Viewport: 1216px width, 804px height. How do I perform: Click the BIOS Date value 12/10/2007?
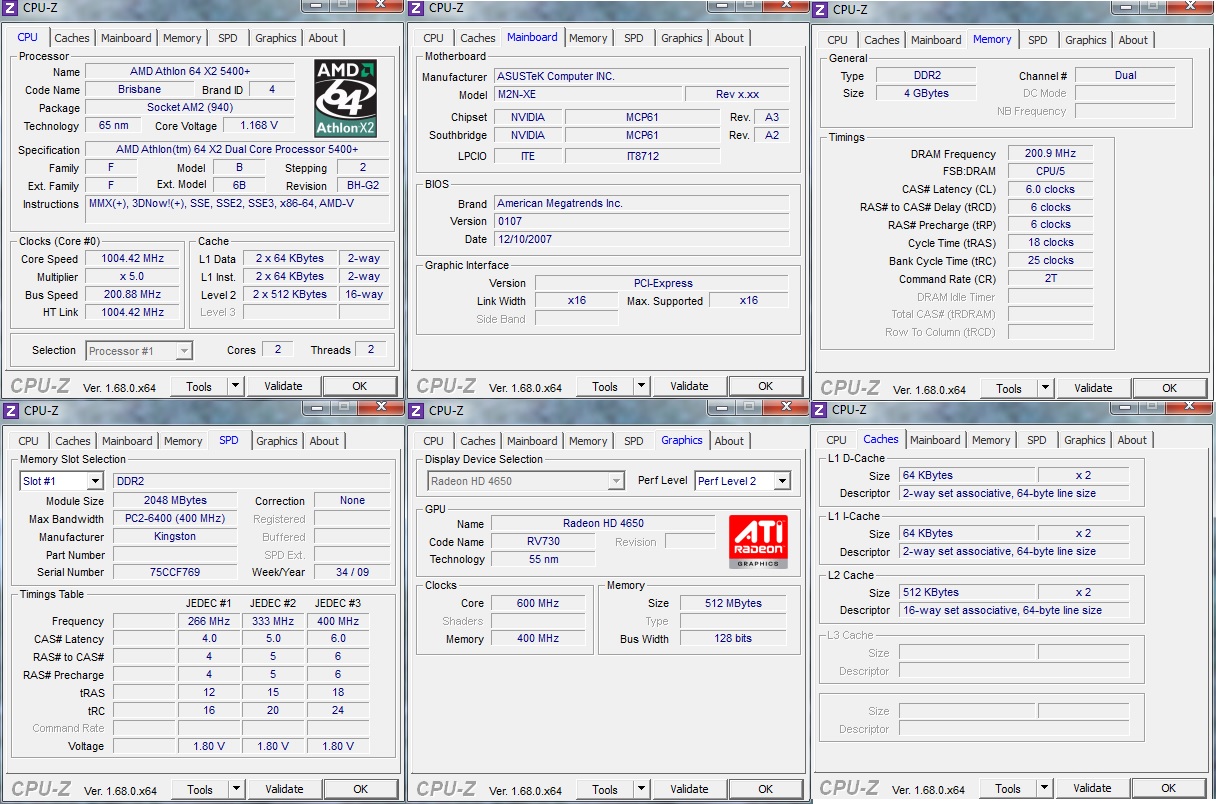641,240
